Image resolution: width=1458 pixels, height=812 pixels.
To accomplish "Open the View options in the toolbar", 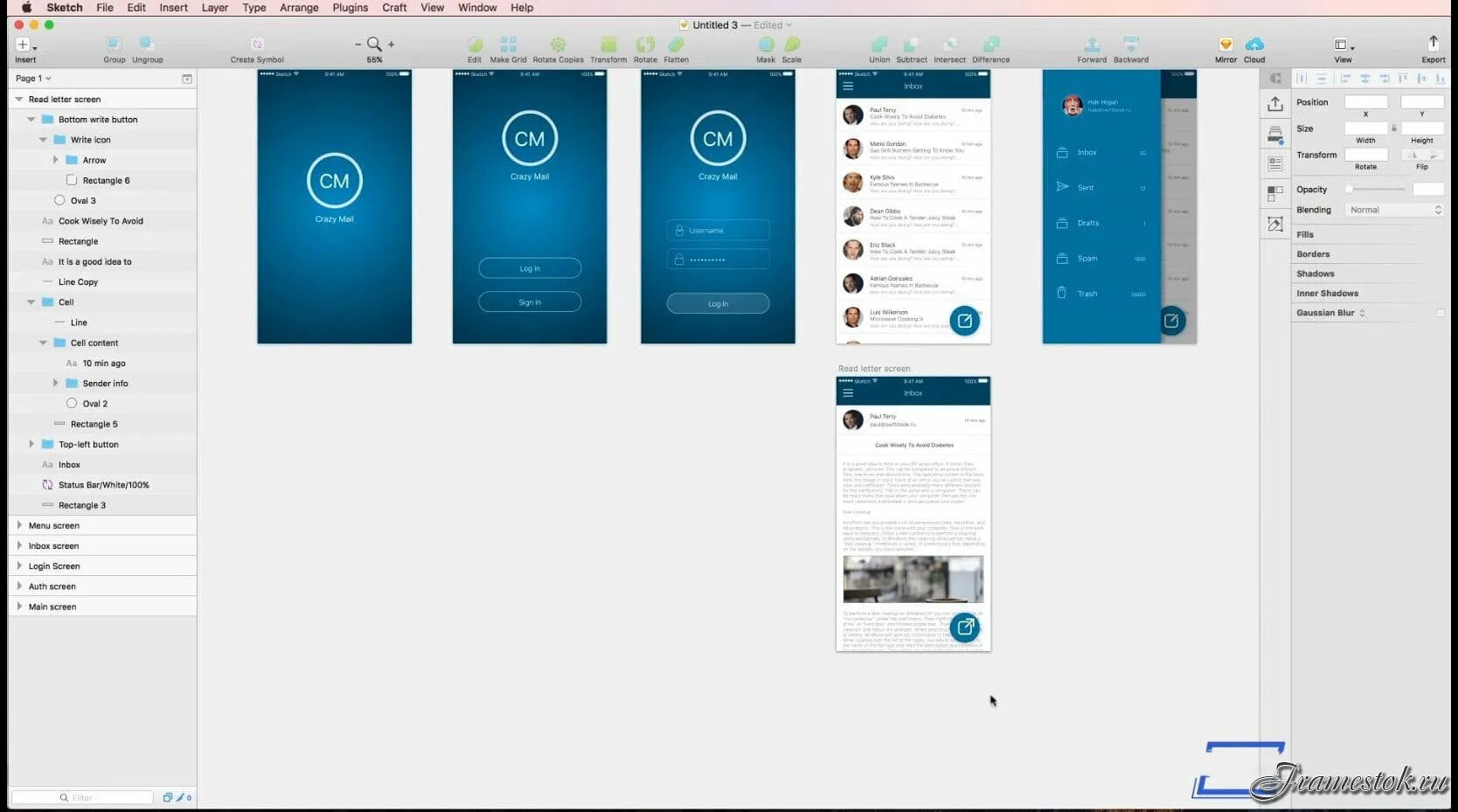I will [x=1343, y=45].
